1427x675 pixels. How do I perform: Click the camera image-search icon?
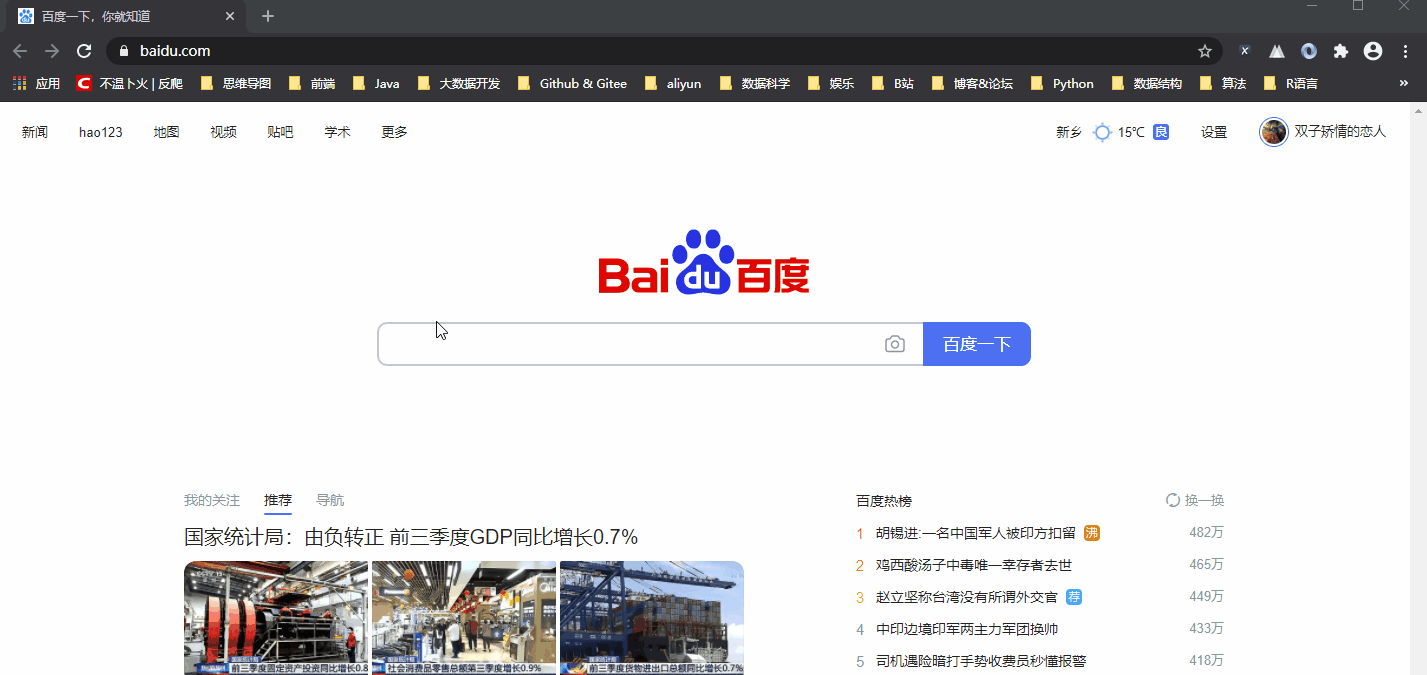pyautogui.click(x=895, y=344)
